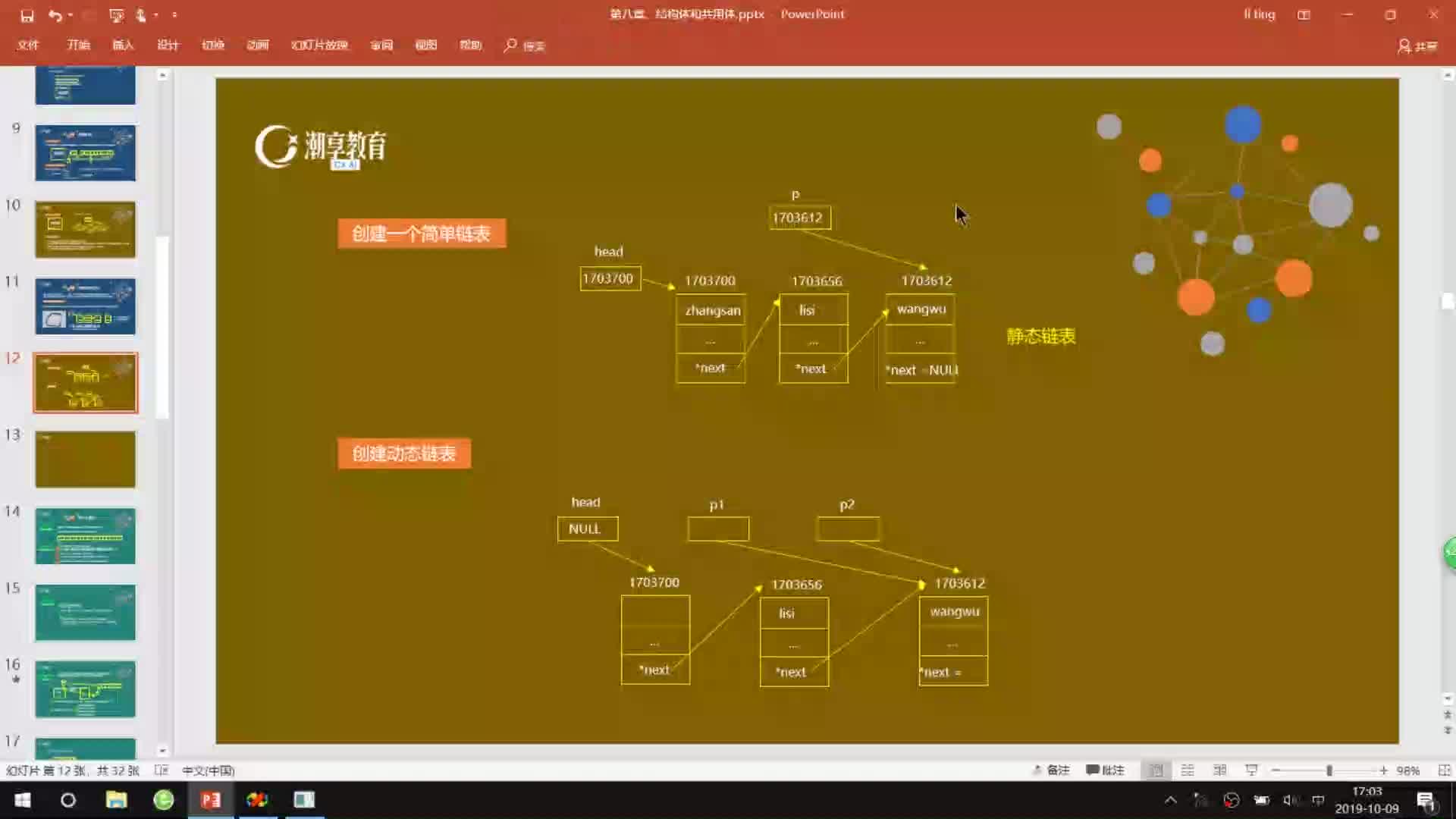This screenshot has width=1456, height=819.
Task: Select slide 14 thumbnail
Action: pyautogui.click(x=85, y=536)
